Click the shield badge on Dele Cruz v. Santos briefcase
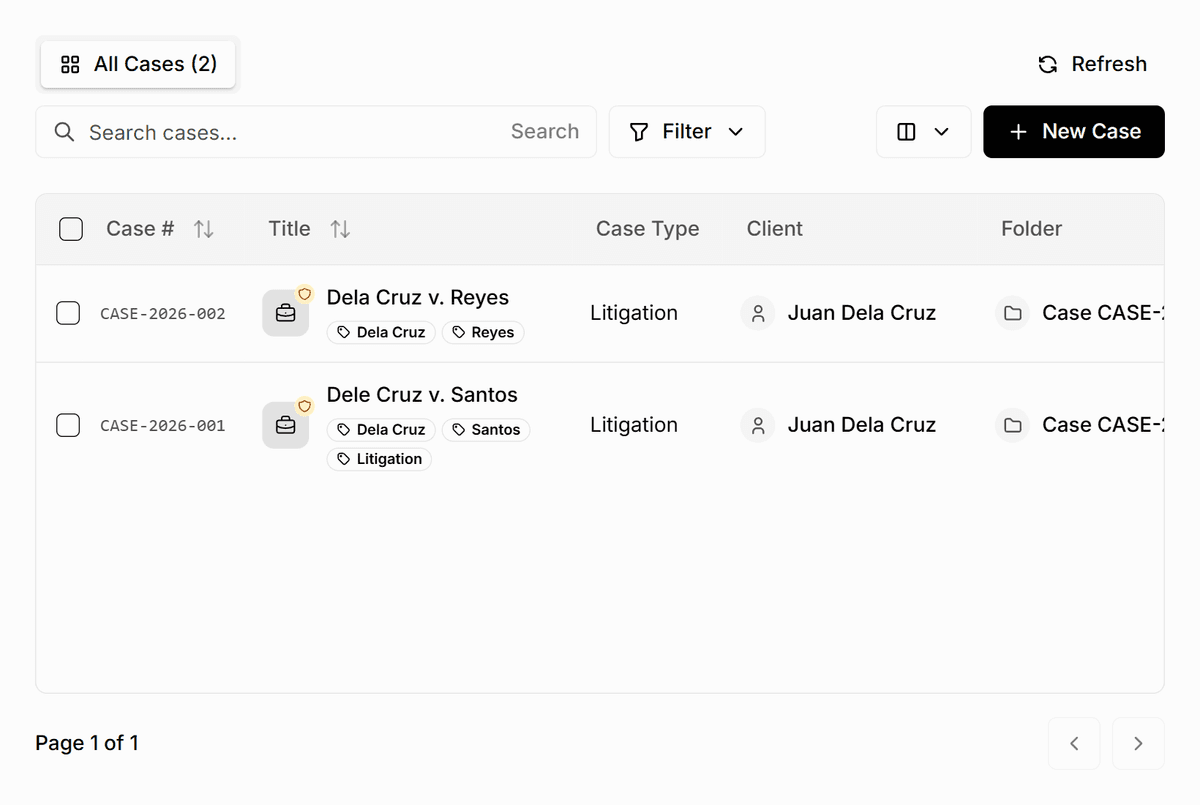This screenshot has height=805, width=1200. [303, 406]
